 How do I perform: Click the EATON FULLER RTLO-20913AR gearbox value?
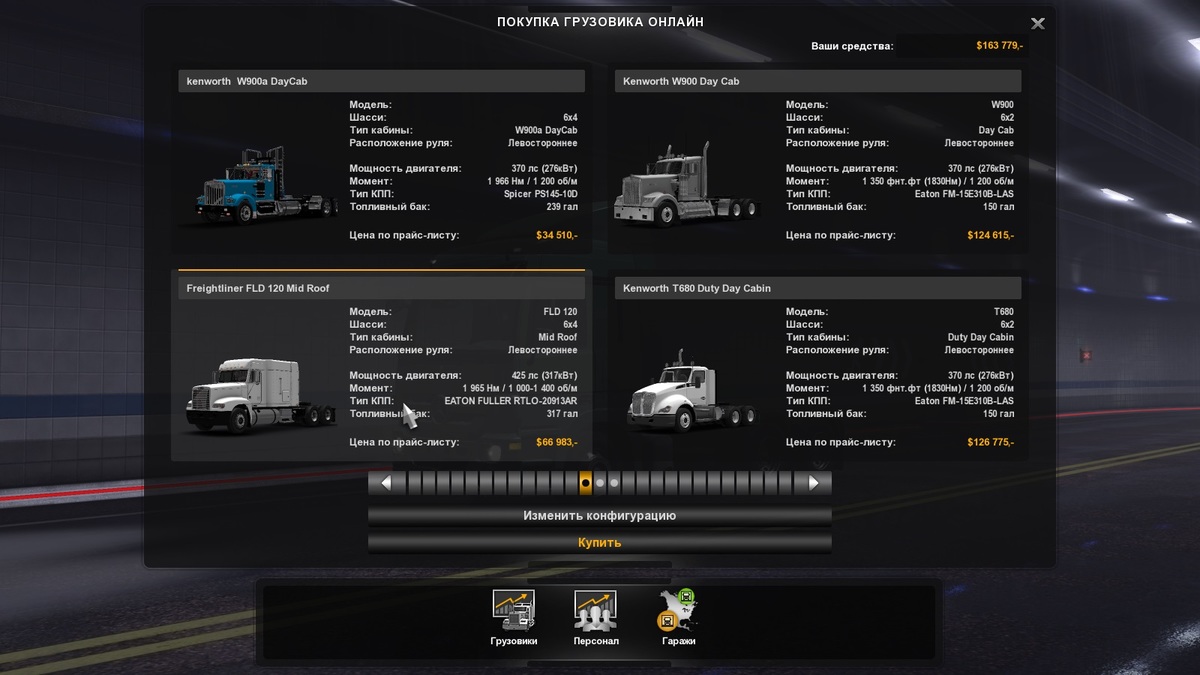coord(511,401)
